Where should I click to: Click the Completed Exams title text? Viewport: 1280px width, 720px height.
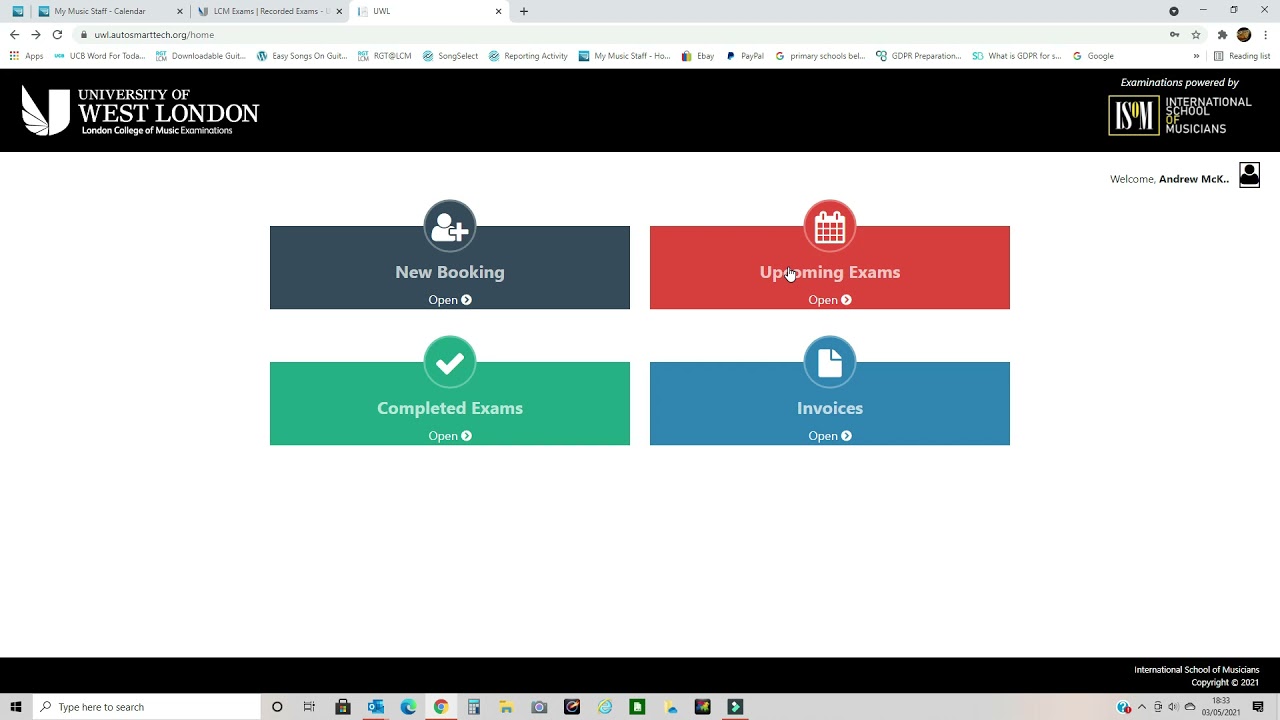click(x=450, y=408)
